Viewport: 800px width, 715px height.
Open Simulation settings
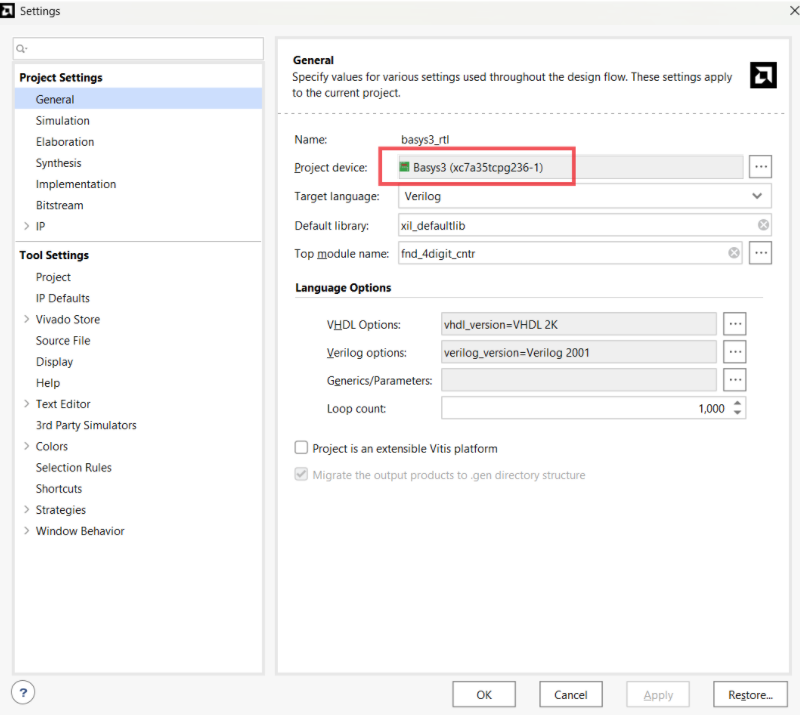(63, 120)
